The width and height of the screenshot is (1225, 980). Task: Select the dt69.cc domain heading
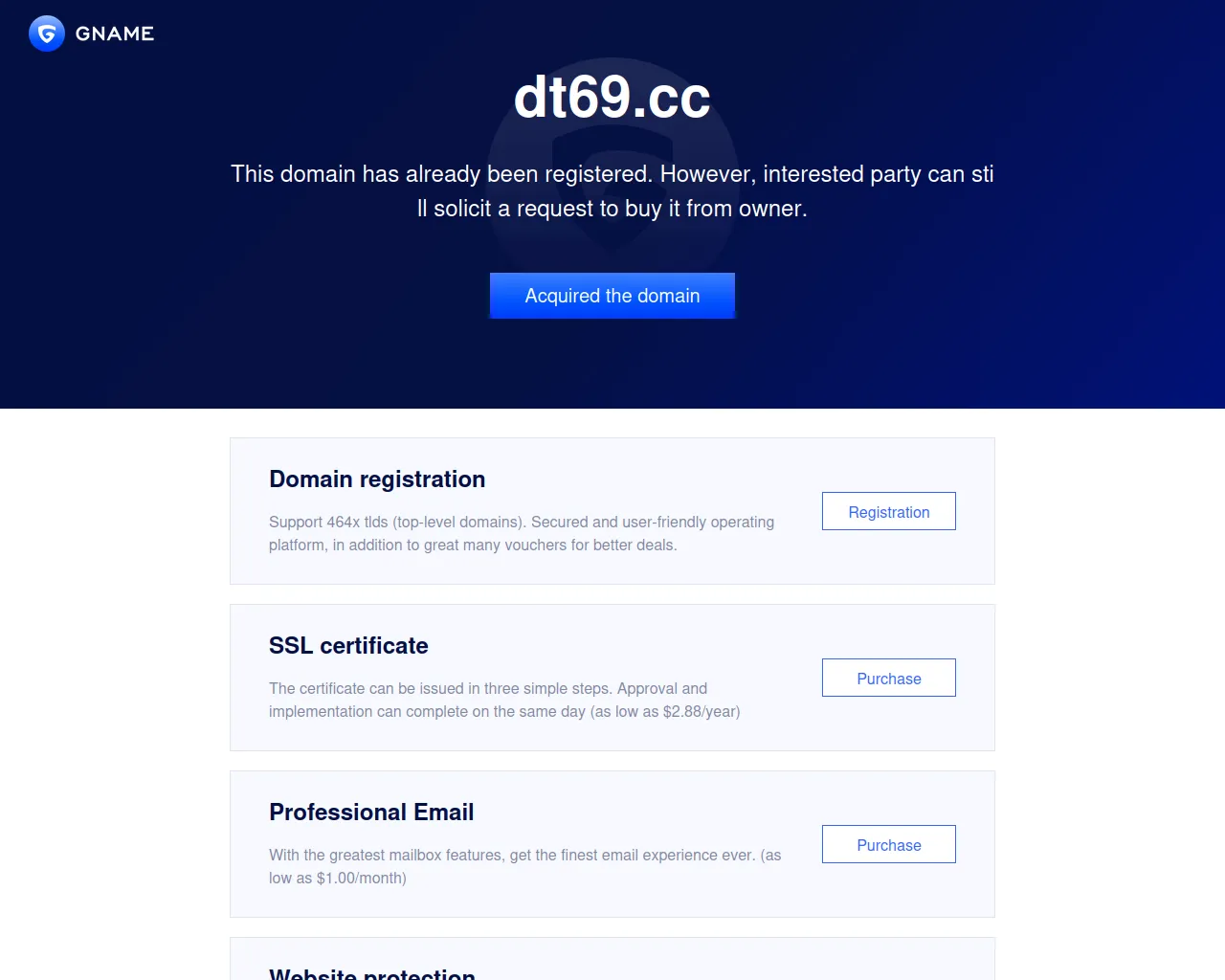tap(612, 98)
